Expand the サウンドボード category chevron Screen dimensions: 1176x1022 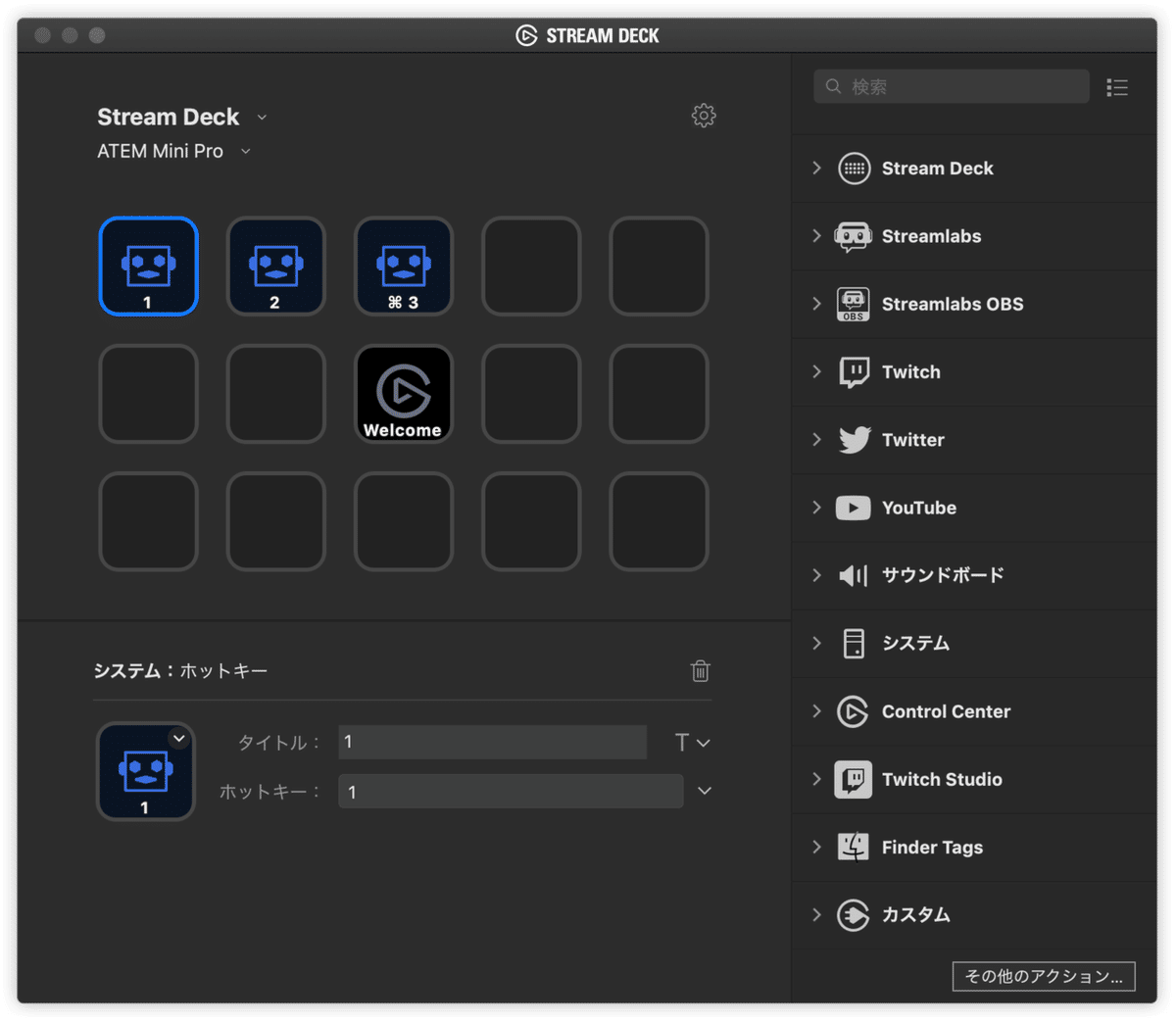pyautogui.click(x=816, y=575)
